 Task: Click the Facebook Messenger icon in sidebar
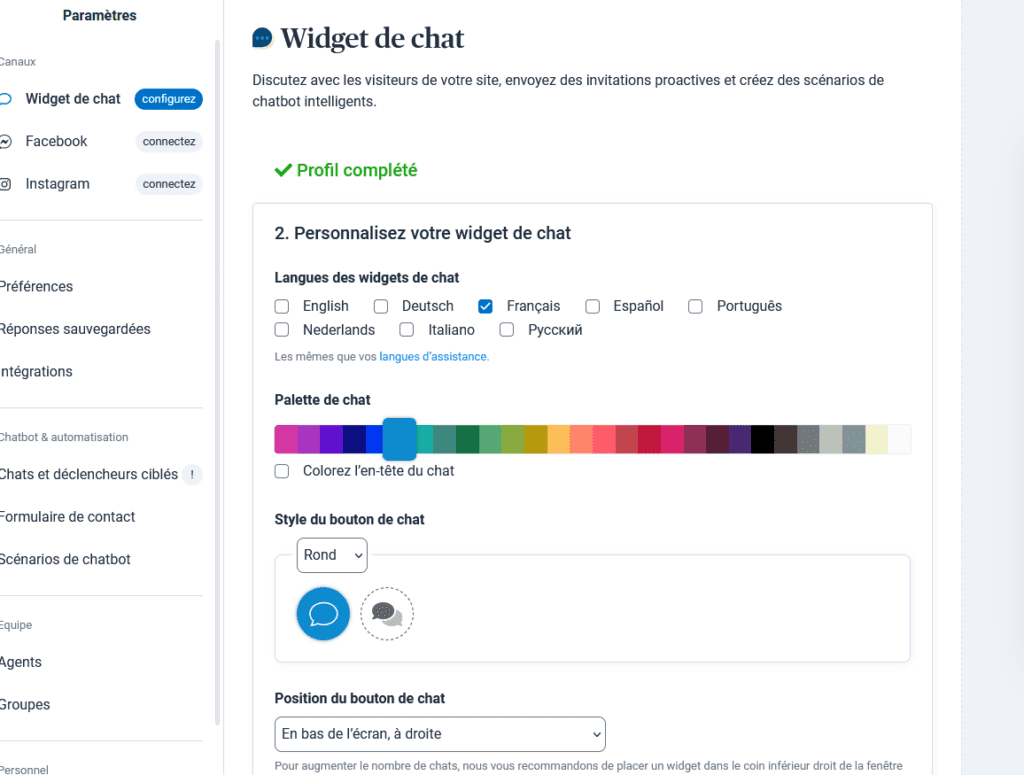(x=5, y=142)
